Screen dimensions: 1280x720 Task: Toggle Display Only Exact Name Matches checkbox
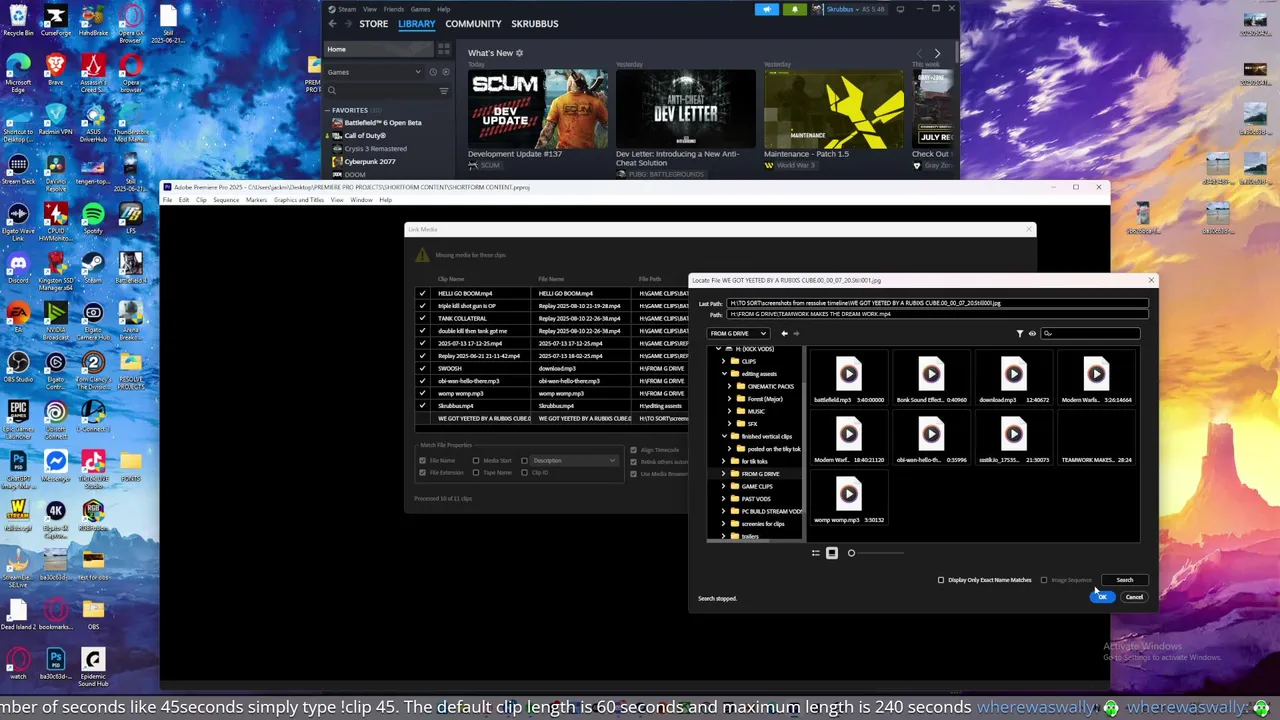click(941, 580)
